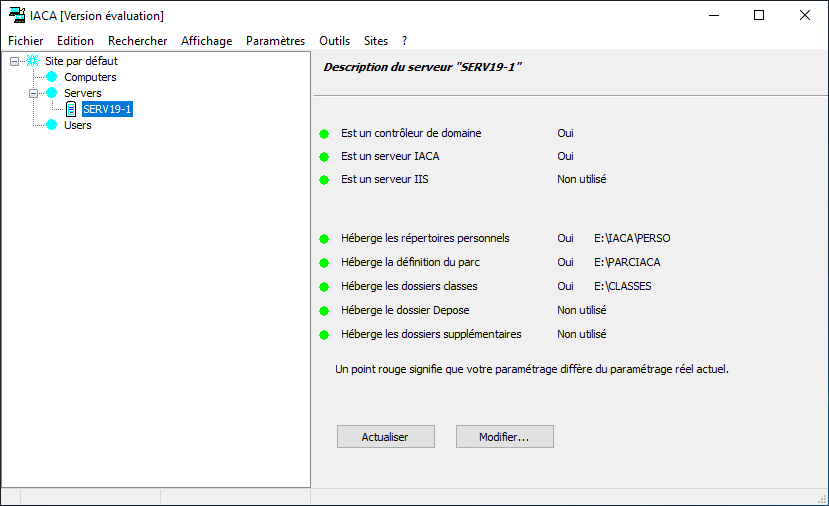Screen dimensions: 829x506
Task: Click the IACA application icon in title bar
Action: (17, 15)
